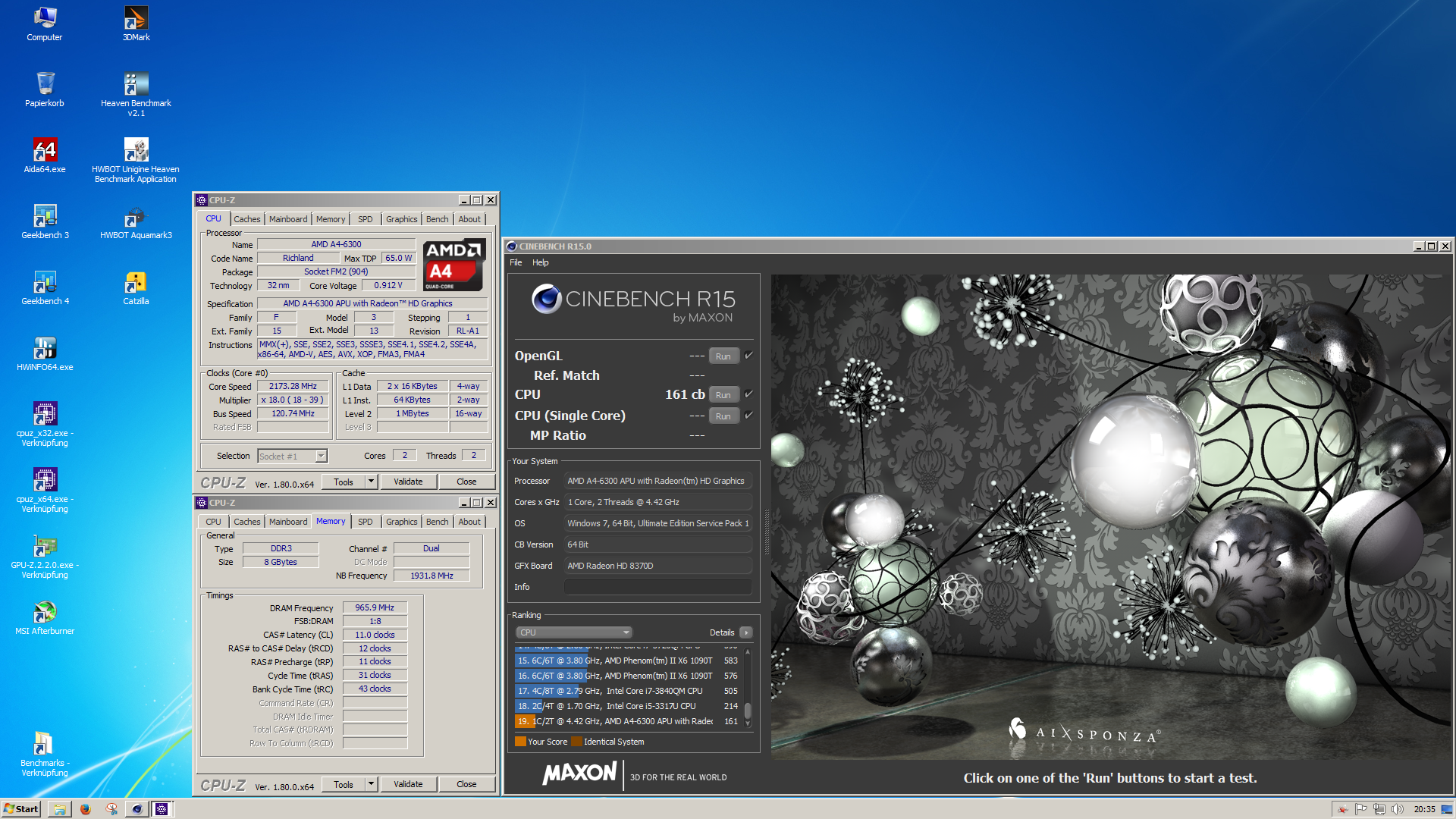Click the NB Frequency value 1931.8 MHz
Image resolution: width=1456 pixels, height=819 pixels.
(x=431, y=576)
